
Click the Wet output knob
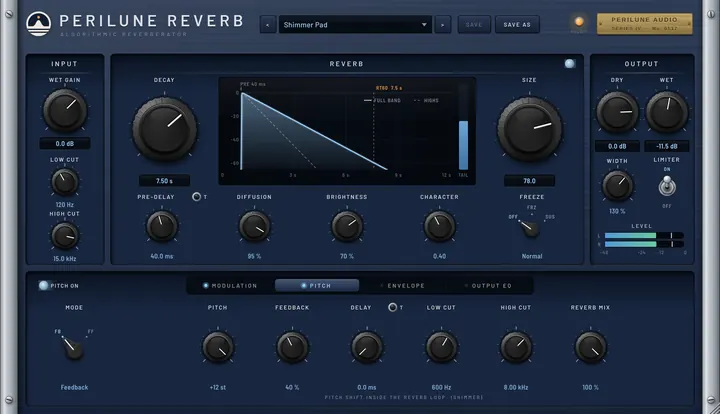pos(667,112)
